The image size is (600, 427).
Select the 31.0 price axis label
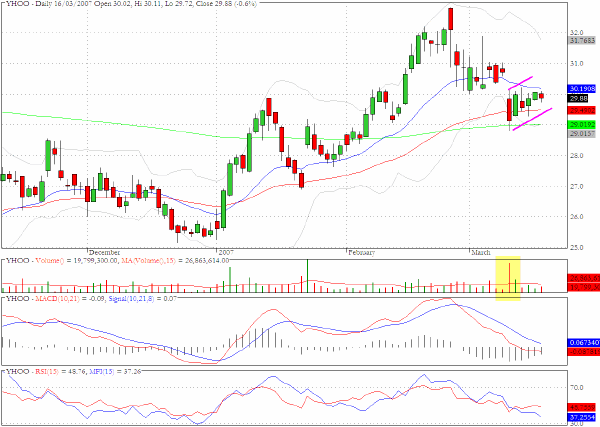pos(577,64)
